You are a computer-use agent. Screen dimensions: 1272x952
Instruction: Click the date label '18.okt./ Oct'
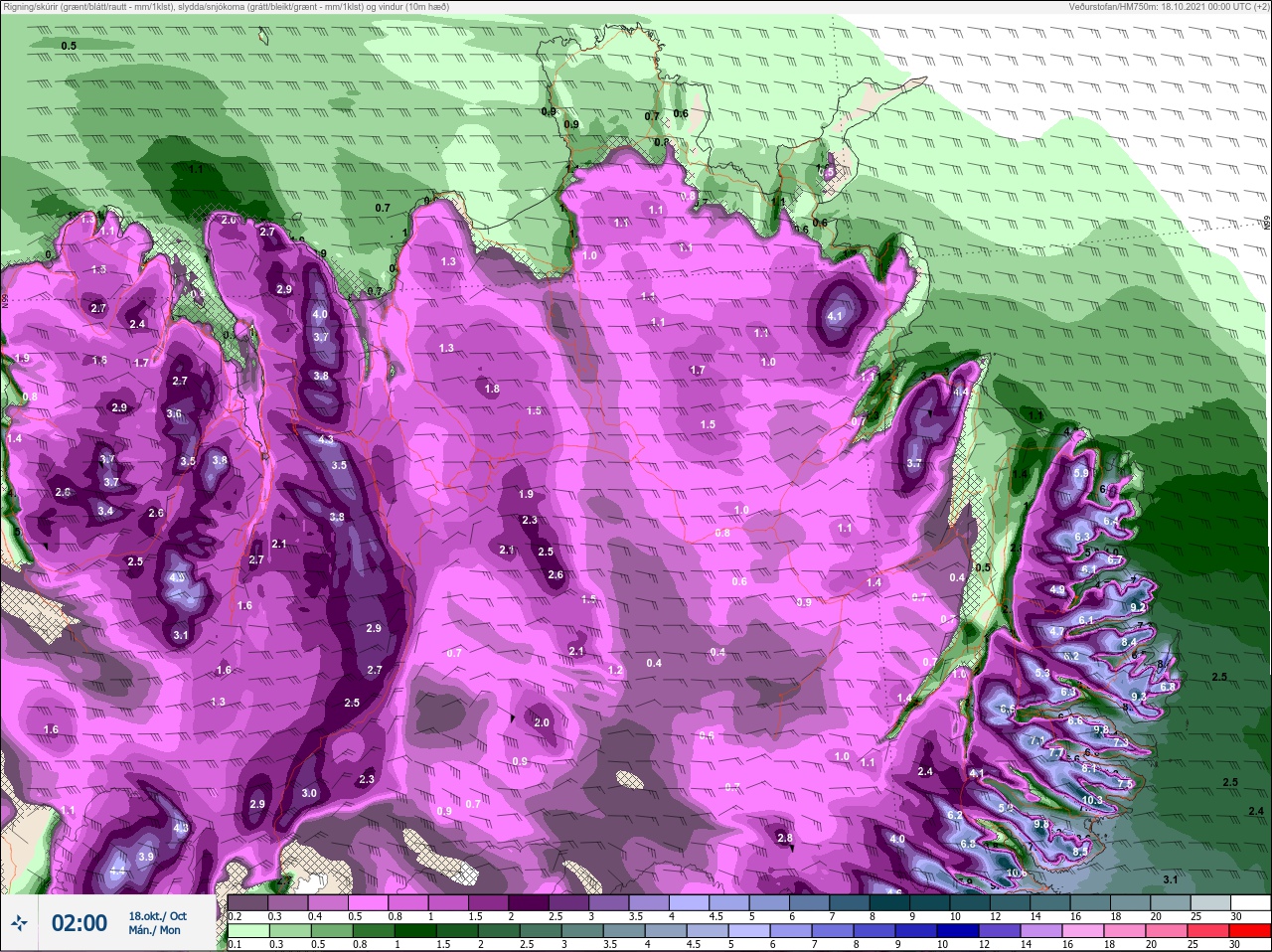click(157, 915)
